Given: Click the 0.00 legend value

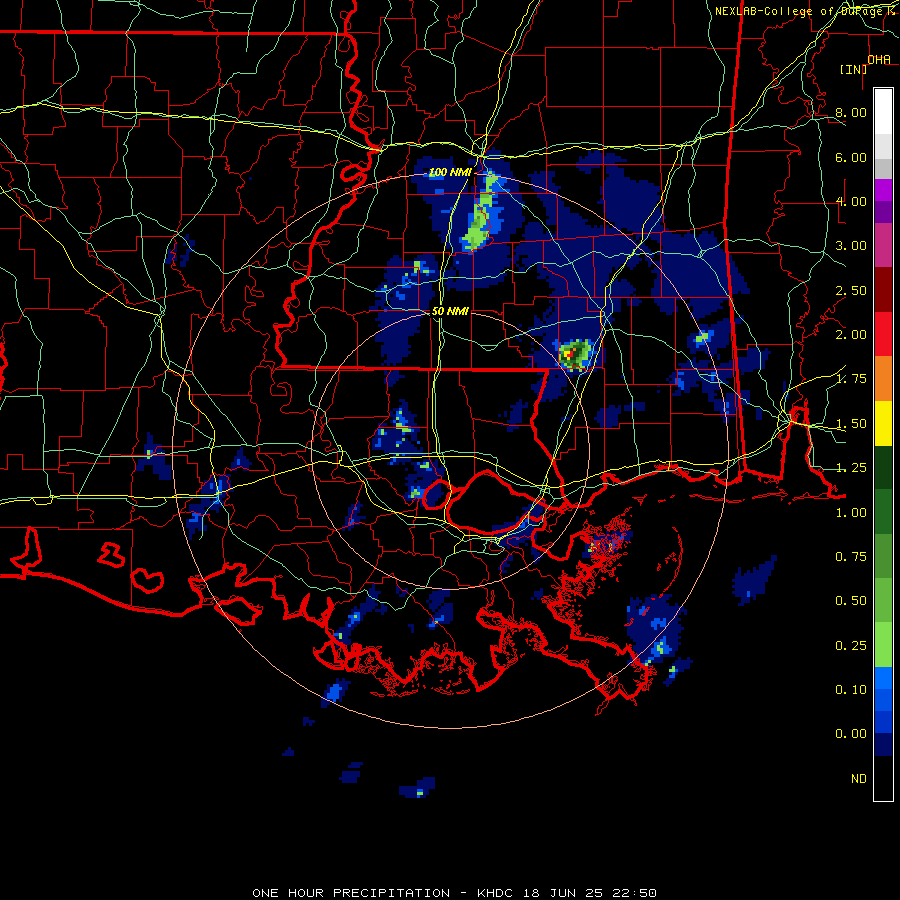Looking at the screenshot, I should 851,734.
